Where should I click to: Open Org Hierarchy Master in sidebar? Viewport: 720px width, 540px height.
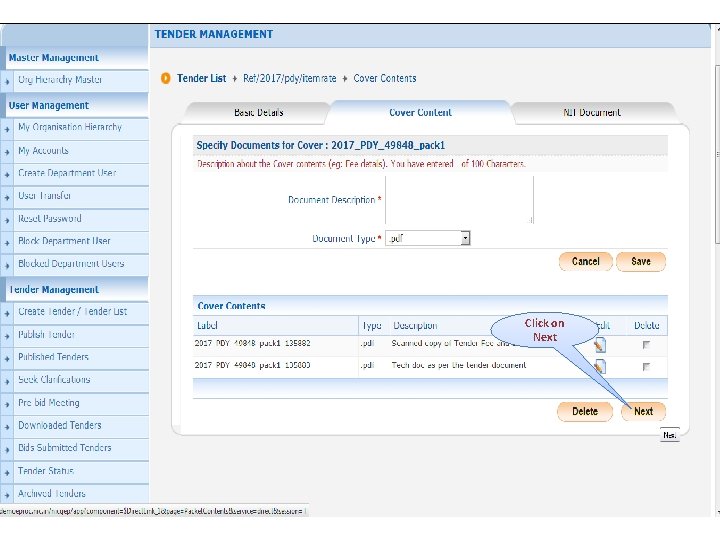[60, 80]
